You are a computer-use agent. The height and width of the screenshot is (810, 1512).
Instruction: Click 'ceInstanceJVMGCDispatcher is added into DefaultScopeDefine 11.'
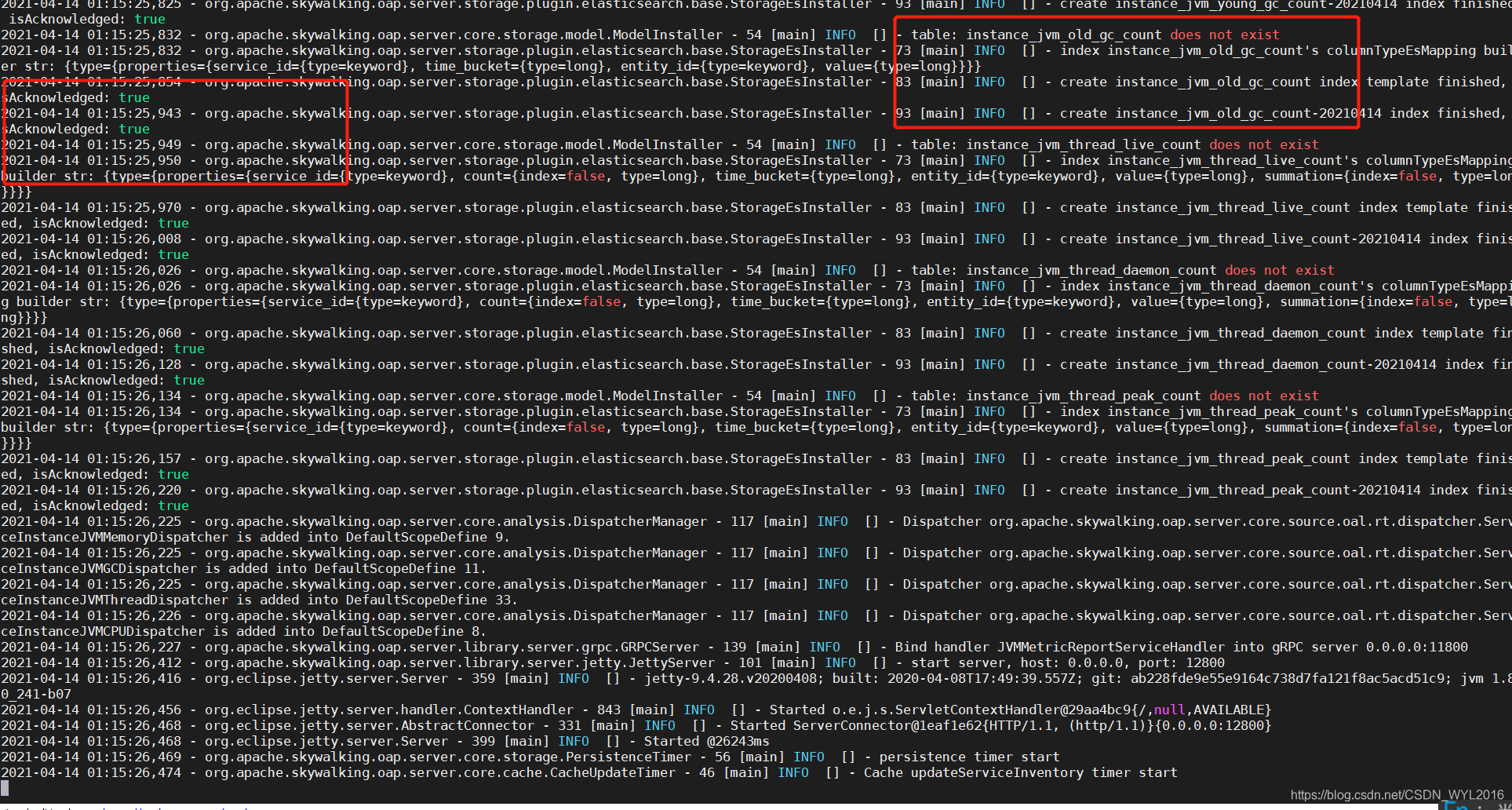click(x=243, y=568)
